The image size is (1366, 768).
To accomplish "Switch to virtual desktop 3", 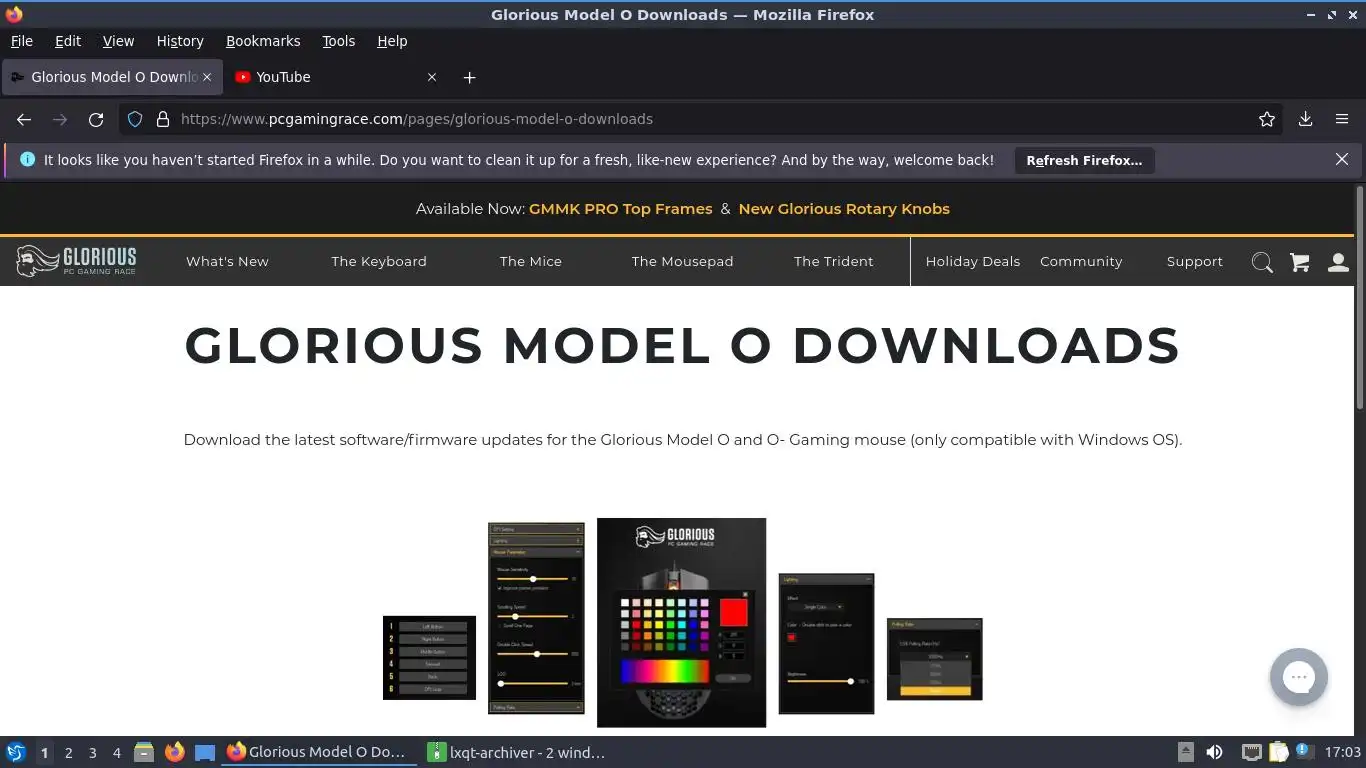I will pos(92,753).
